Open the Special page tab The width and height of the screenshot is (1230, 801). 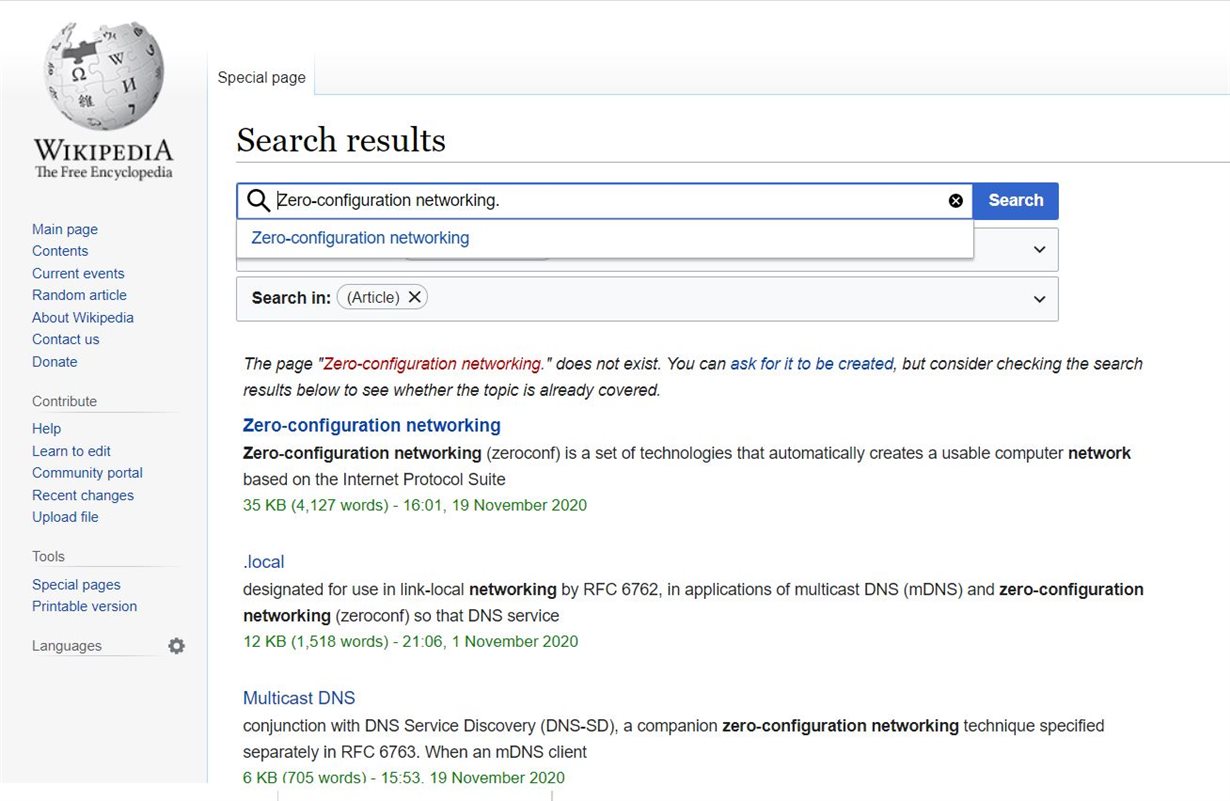pyautogui.click(x=262, y=77)
